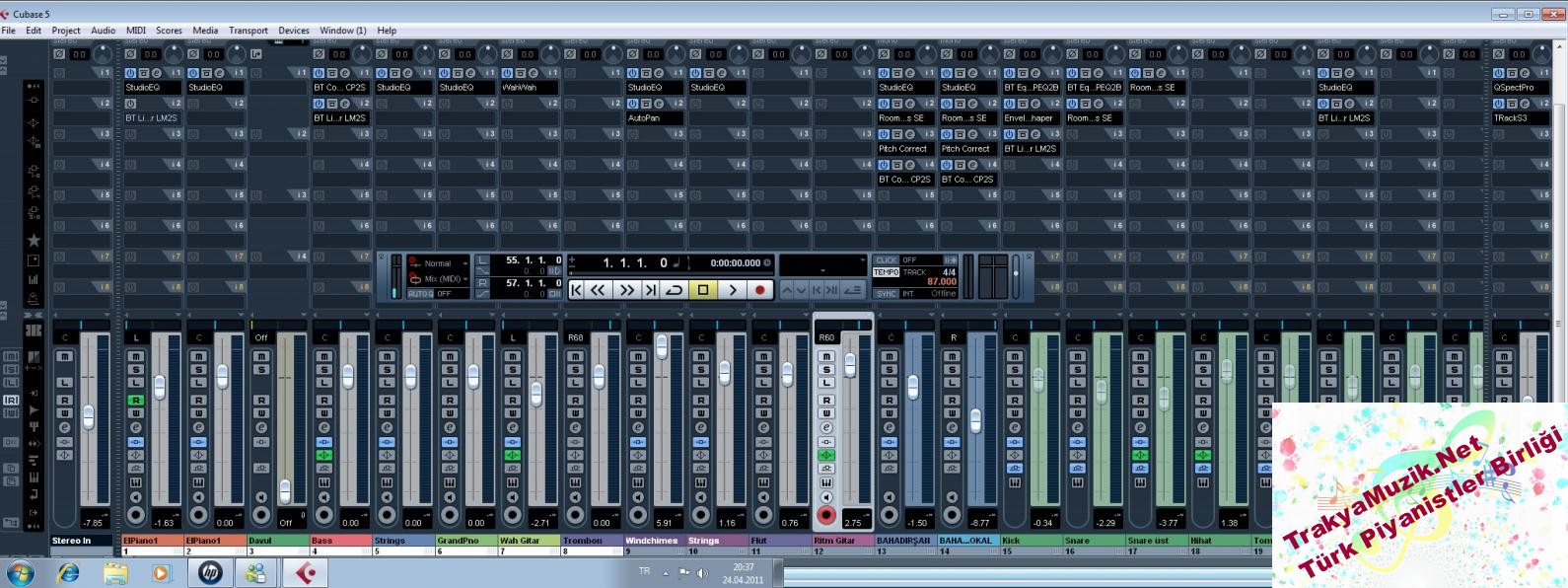Click the TEMPO button in transport panel
The image size is (1568, 588).
[x=886, y=272]
